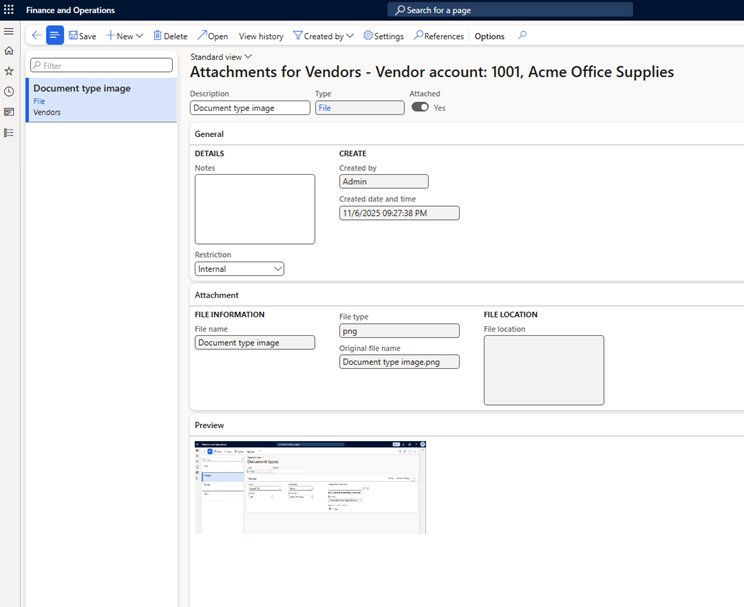Expand the Standard view dropdown
Viewport: 744px width, 607px height.
[221, 57]
